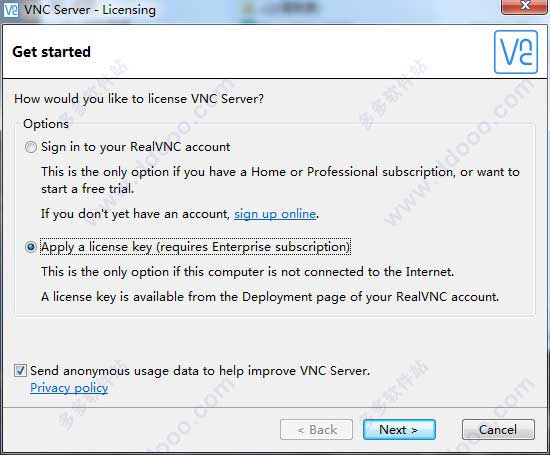Click the 'Apply a license key (requires Enterprise subscription)' label
The height and width of the screenshot is (455, 550).
[x=195, y=247]
